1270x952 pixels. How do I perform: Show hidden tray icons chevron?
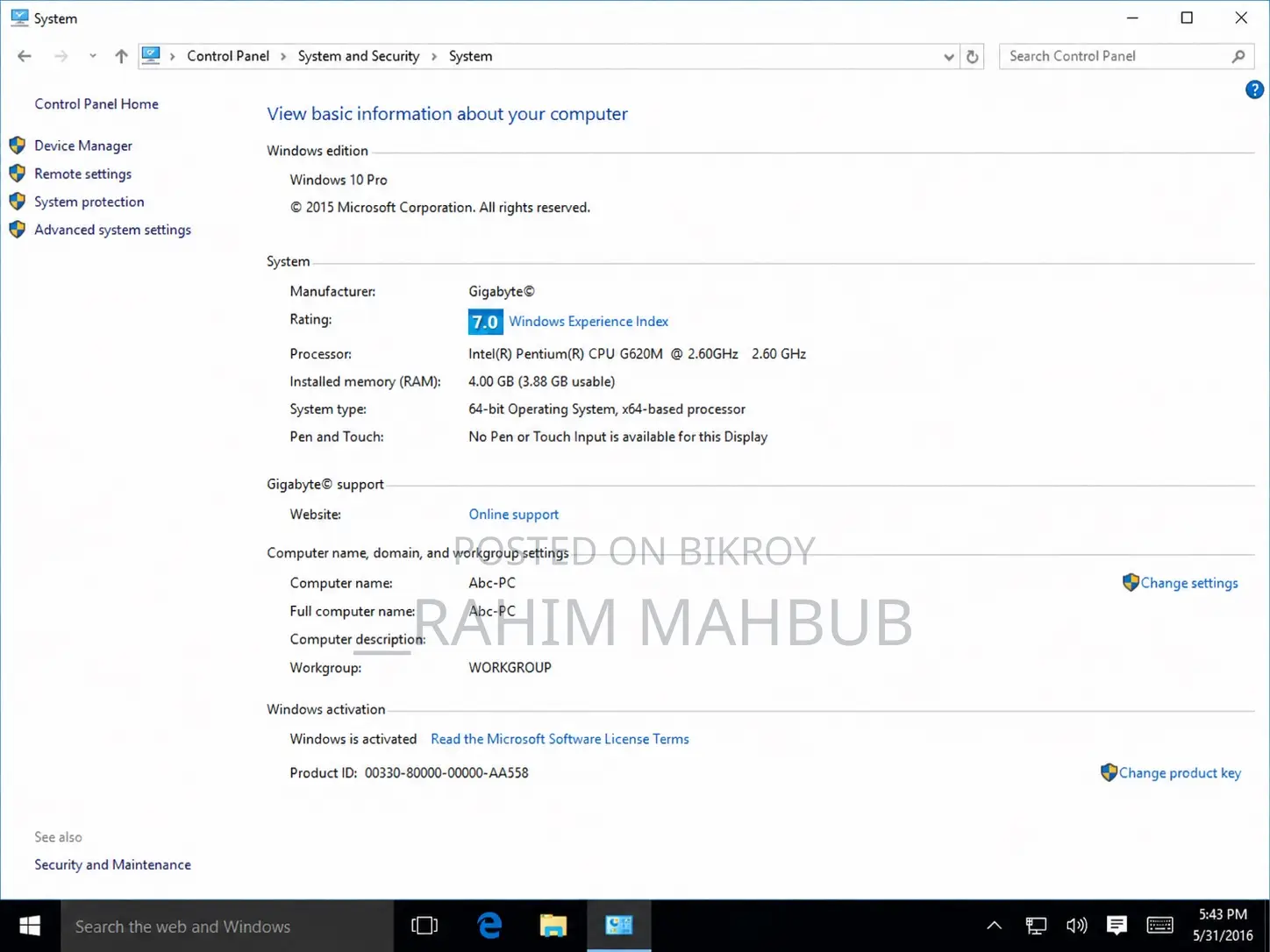point(994,926)
